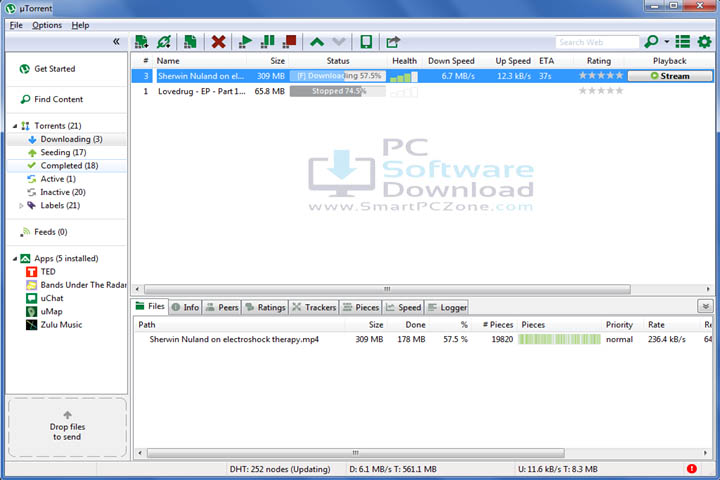Click the Share icon in the toolbar
This screenshot has width=720, height=480.
click(x=393, y=42)
